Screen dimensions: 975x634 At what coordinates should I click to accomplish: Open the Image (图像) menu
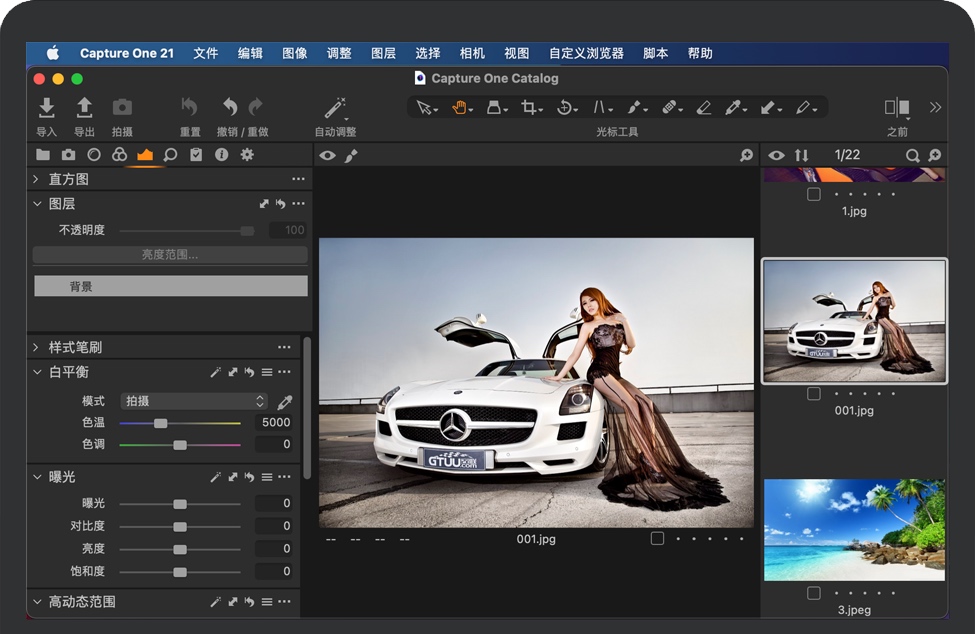tap(294, 54)
